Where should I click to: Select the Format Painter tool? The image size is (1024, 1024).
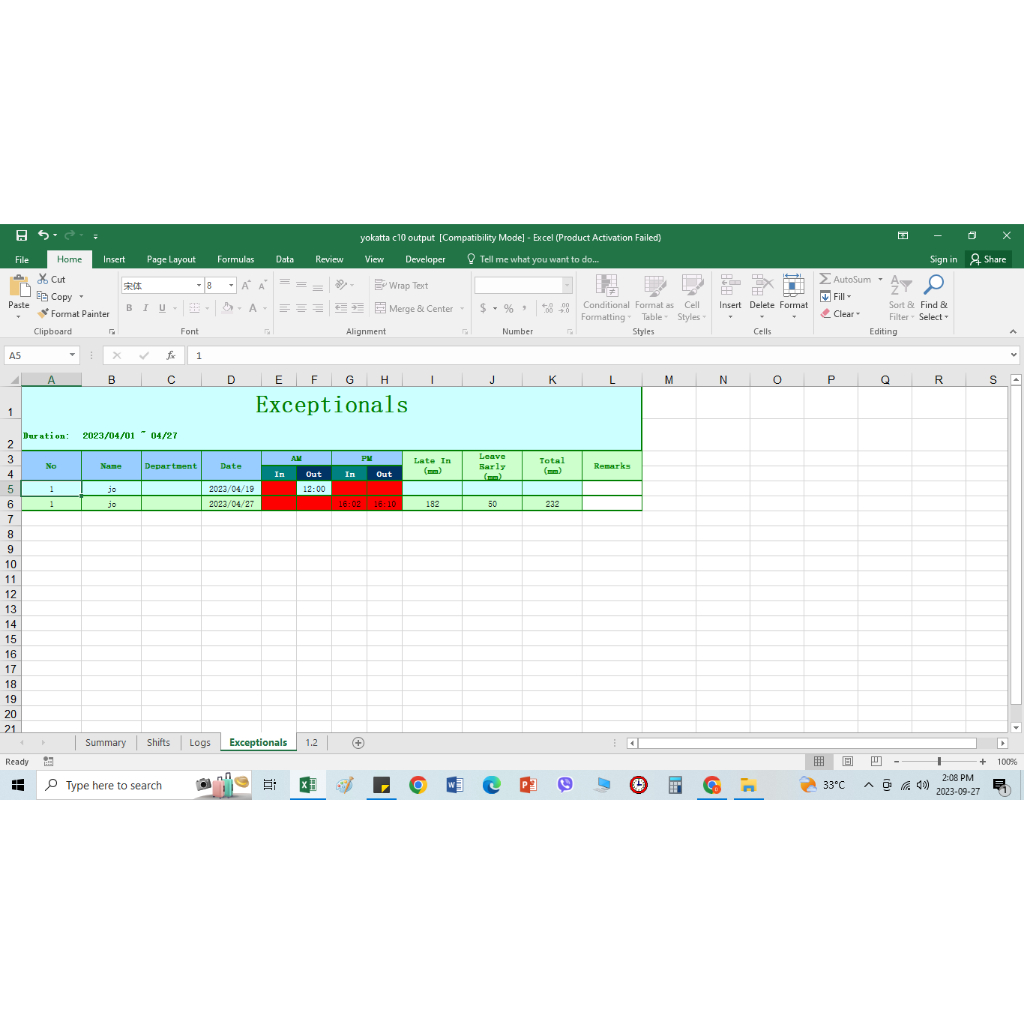point(74,314)
